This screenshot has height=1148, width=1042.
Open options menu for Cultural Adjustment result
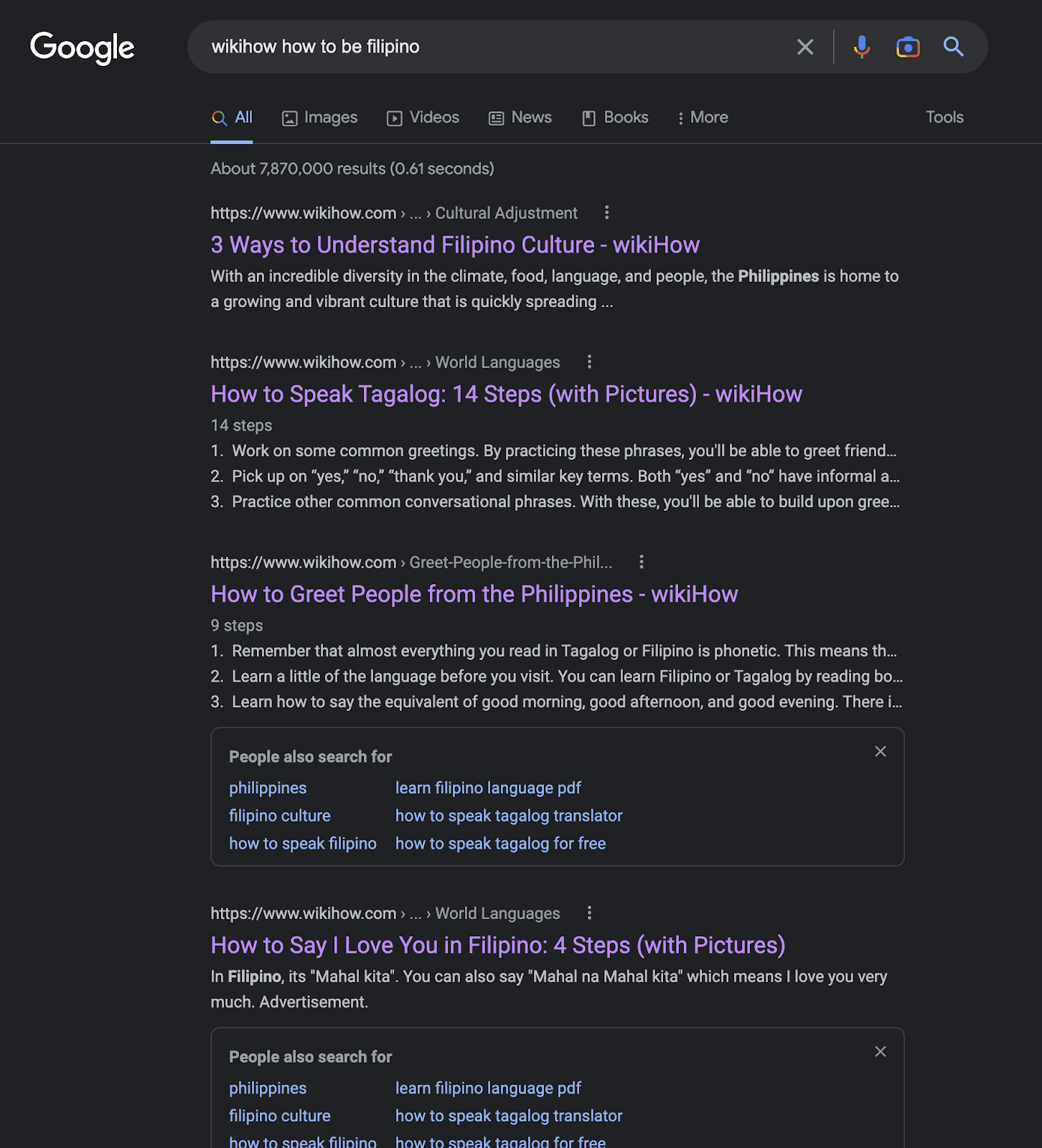pos(606,212)
